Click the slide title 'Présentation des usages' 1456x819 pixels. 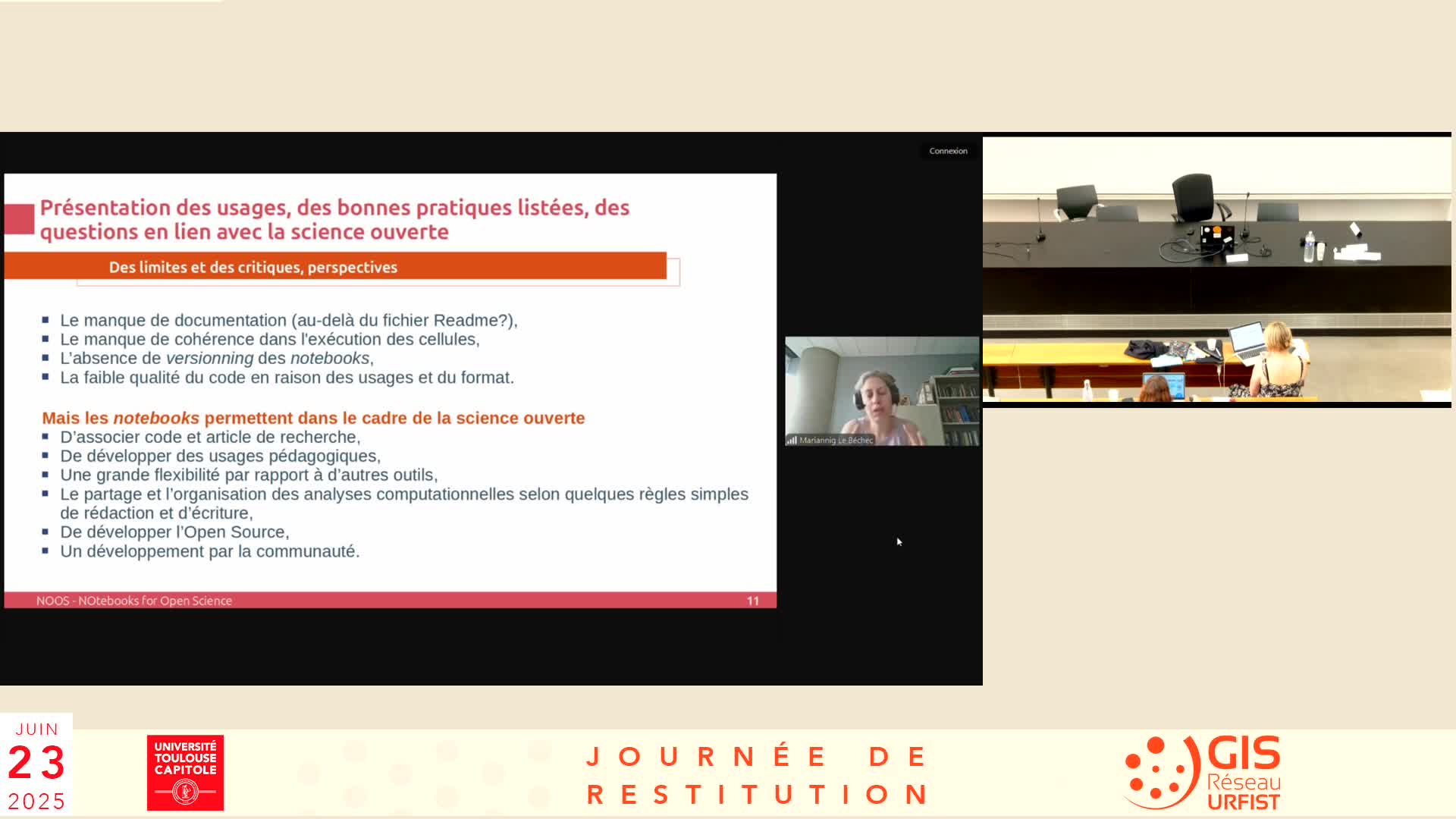click(x=334, y=219)
